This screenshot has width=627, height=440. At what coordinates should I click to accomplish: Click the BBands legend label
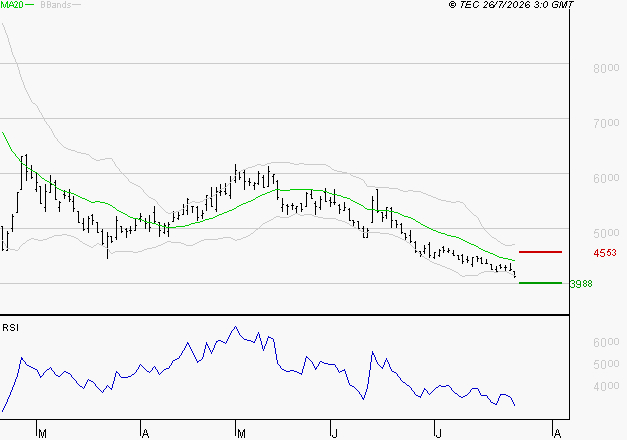pyautogui.click(x=56, y=5)
